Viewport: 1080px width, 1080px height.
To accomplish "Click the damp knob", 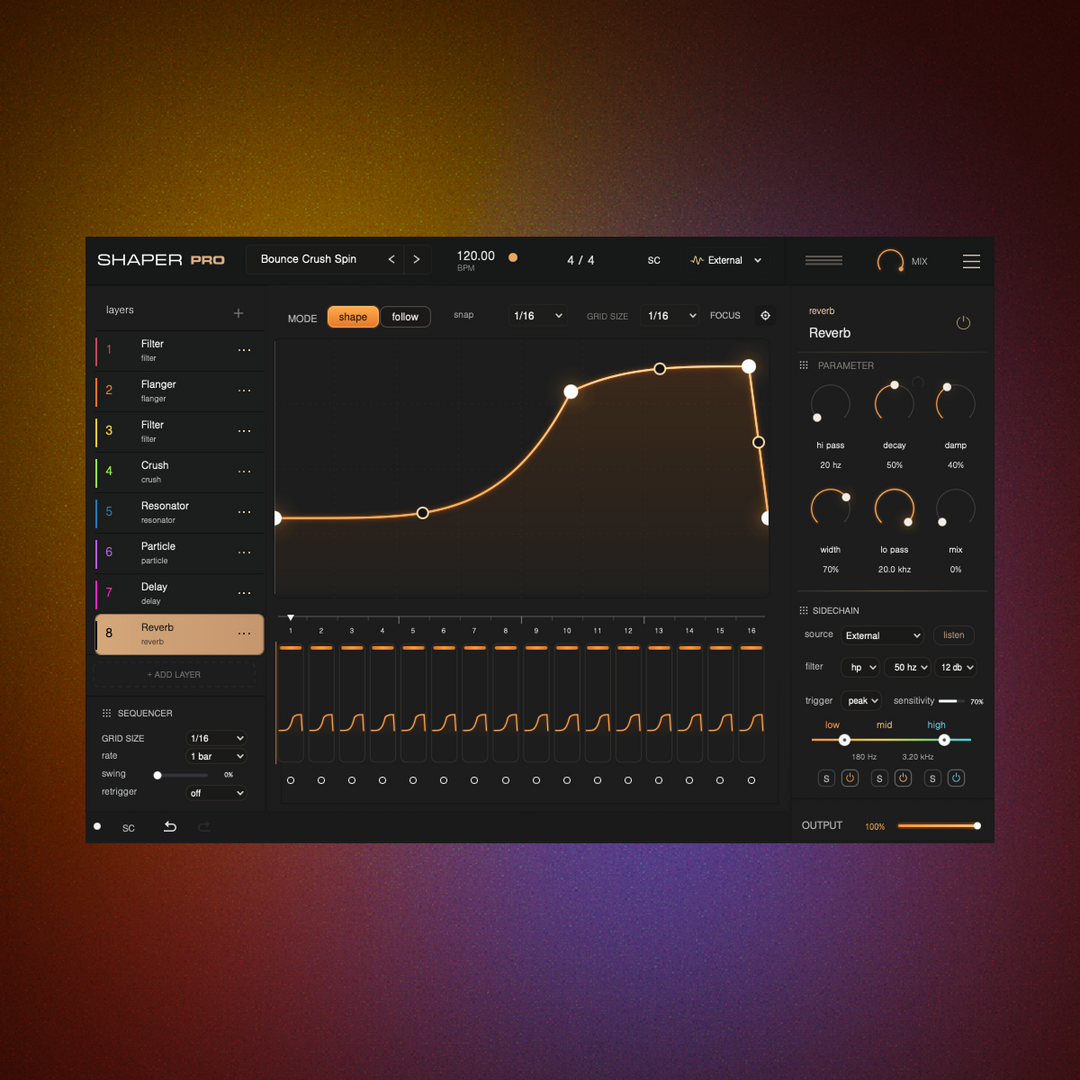I will coord(955,404).
